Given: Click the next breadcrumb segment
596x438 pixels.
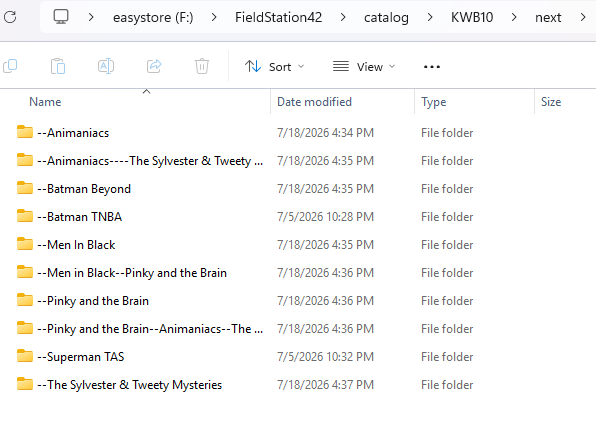Looking at the screenshot, I should [548, 17].
